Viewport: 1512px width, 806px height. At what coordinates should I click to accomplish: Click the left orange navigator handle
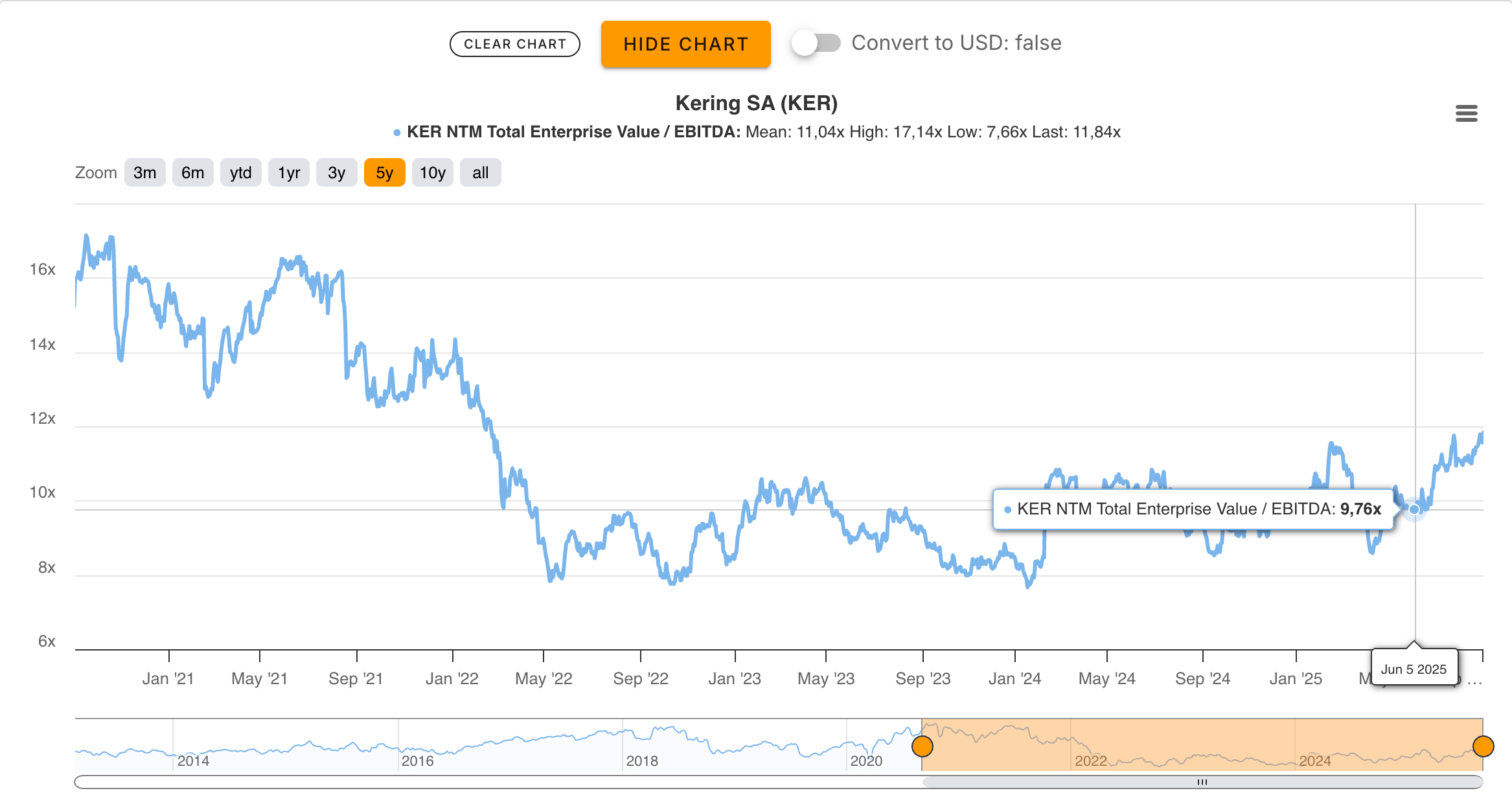point(922,746)
